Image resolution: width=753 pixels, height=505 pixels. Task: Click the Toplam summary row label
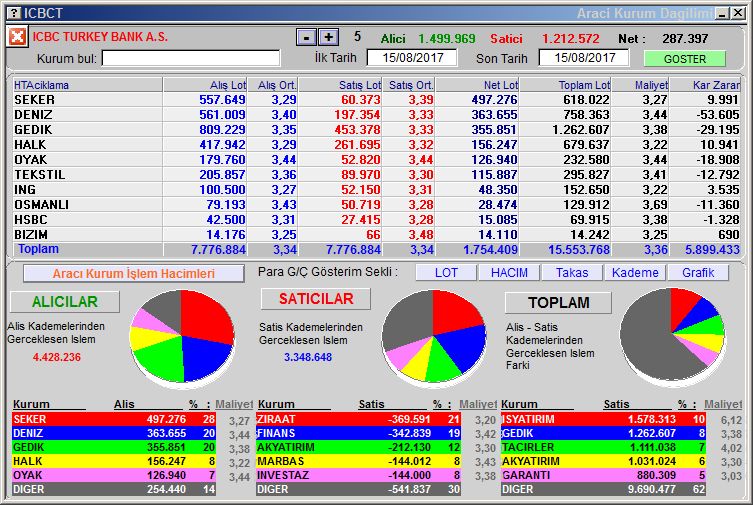(x=38, y=249)
